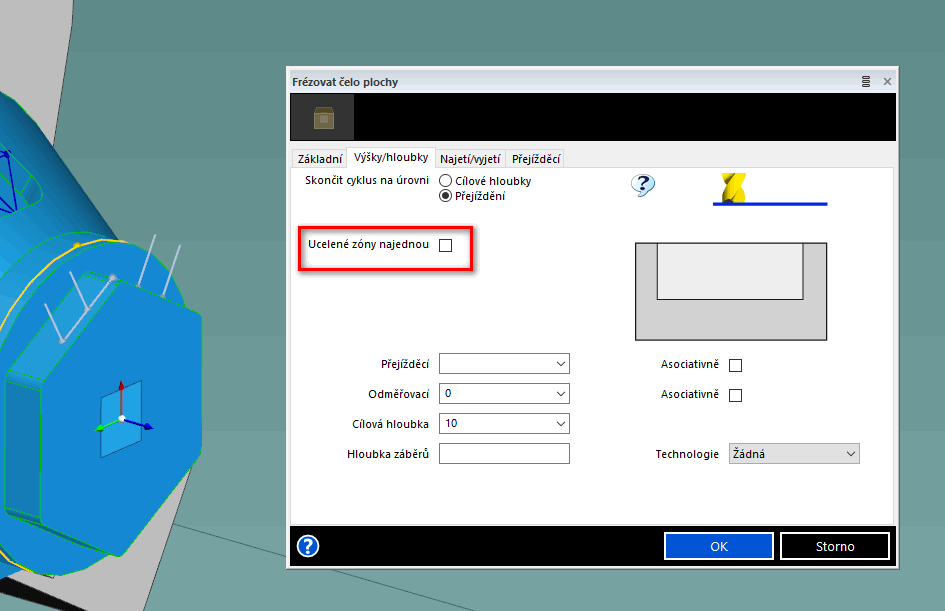This screenshot has height=611, width=945.
Task: Open the Technologie dropdown
Action: [x=850, y=454]
